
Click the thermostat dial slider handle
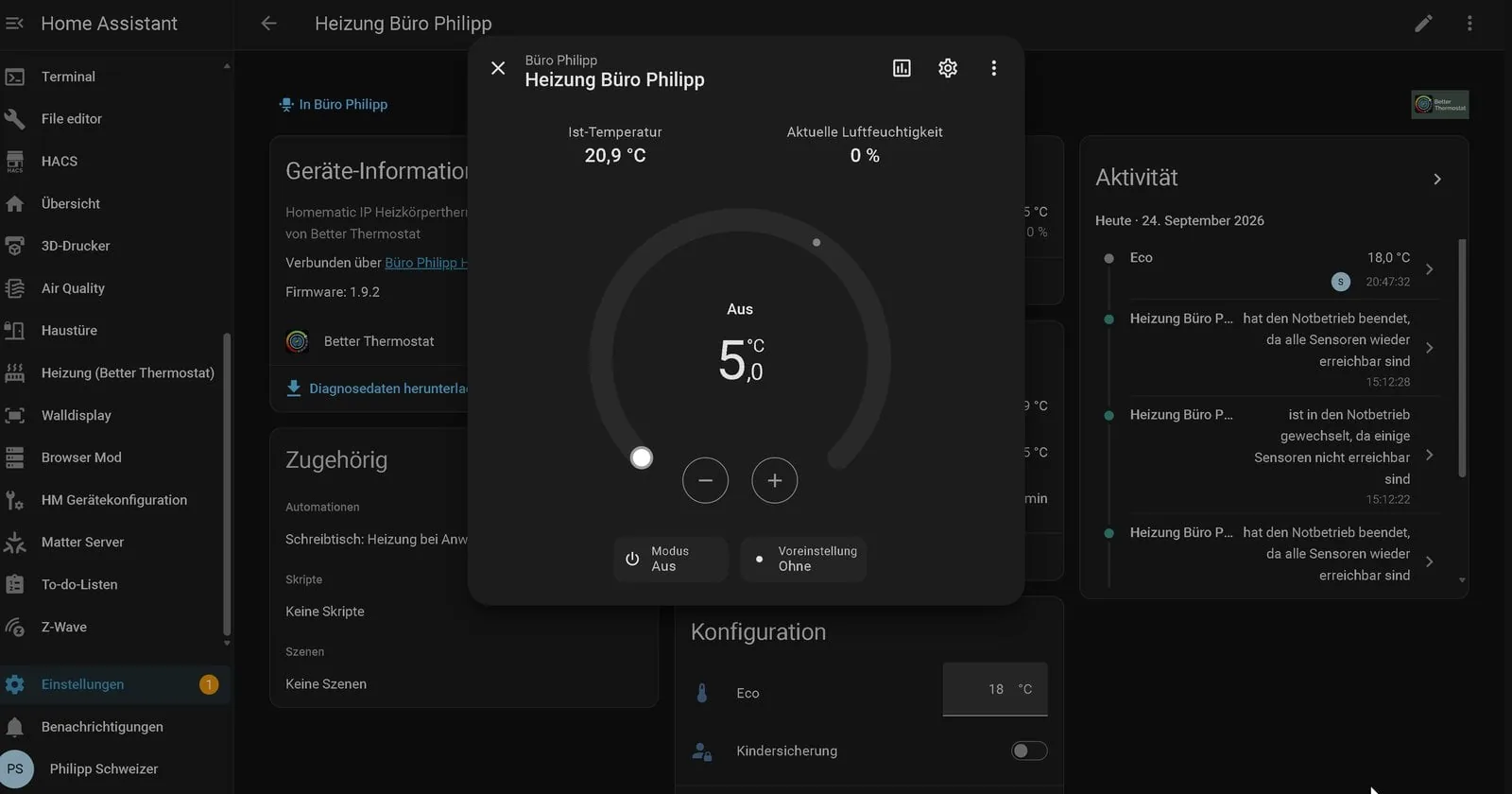(x=642, y=457)
